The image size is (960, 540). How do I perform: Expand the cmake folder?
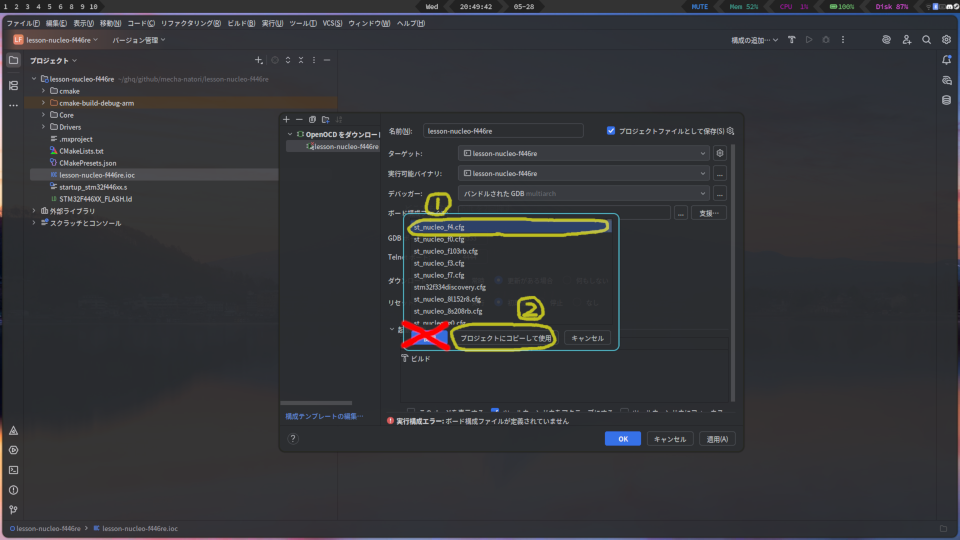[43, 91]
